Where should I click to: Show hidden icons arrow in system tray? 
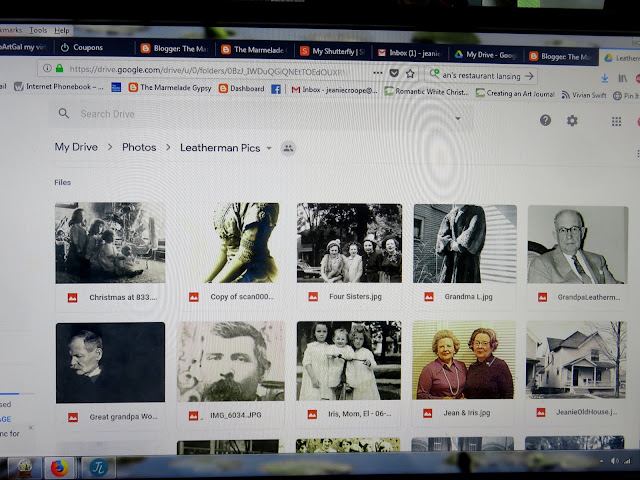[x=601, y=461]
